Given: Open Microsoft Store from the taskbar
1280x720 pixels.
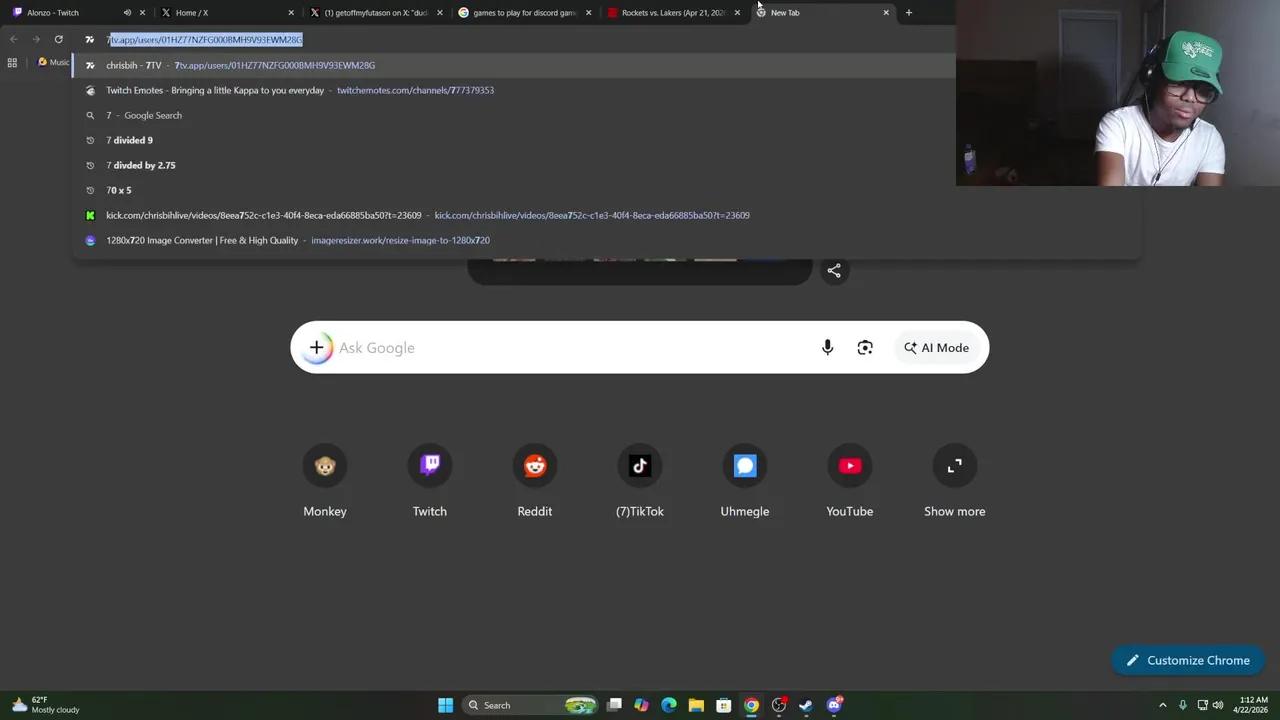Looking at the screenshot, I should click(724, 705).
